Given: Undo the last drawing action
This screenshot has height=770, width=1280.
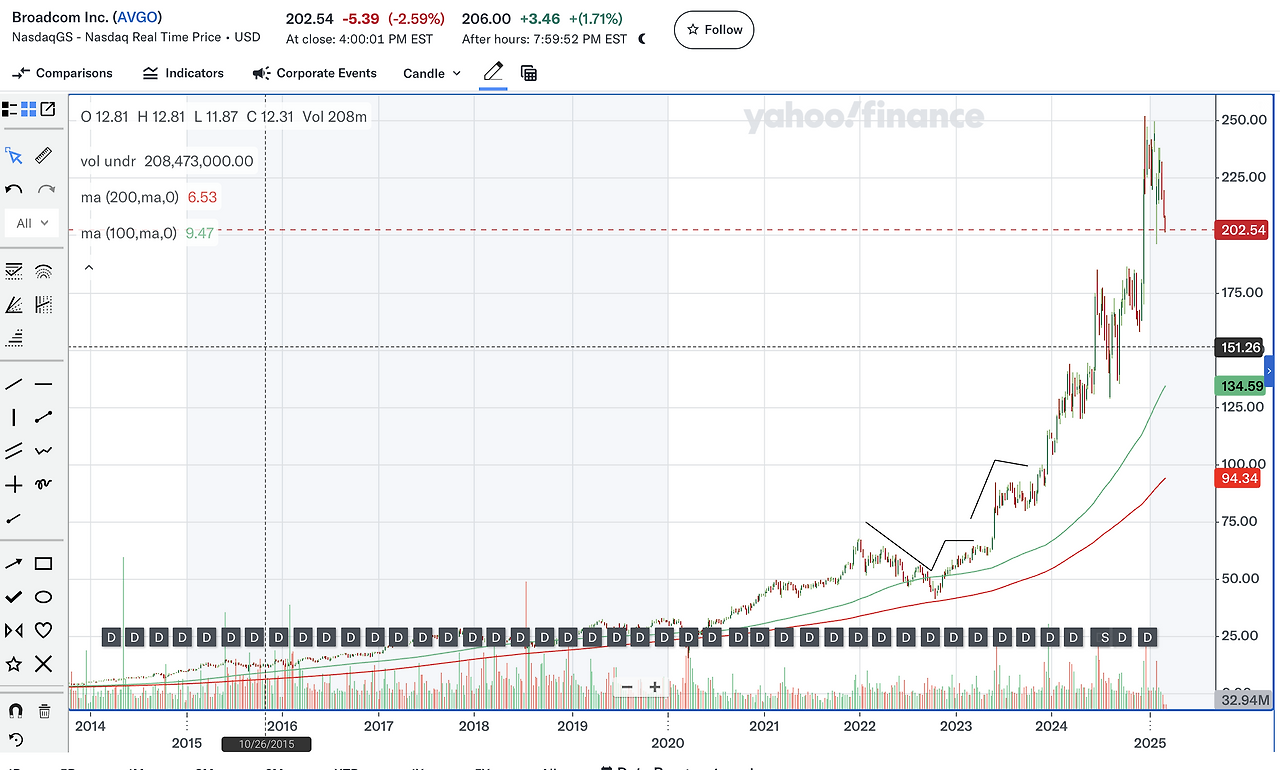Looking at the screenshot, I should 14,189.
